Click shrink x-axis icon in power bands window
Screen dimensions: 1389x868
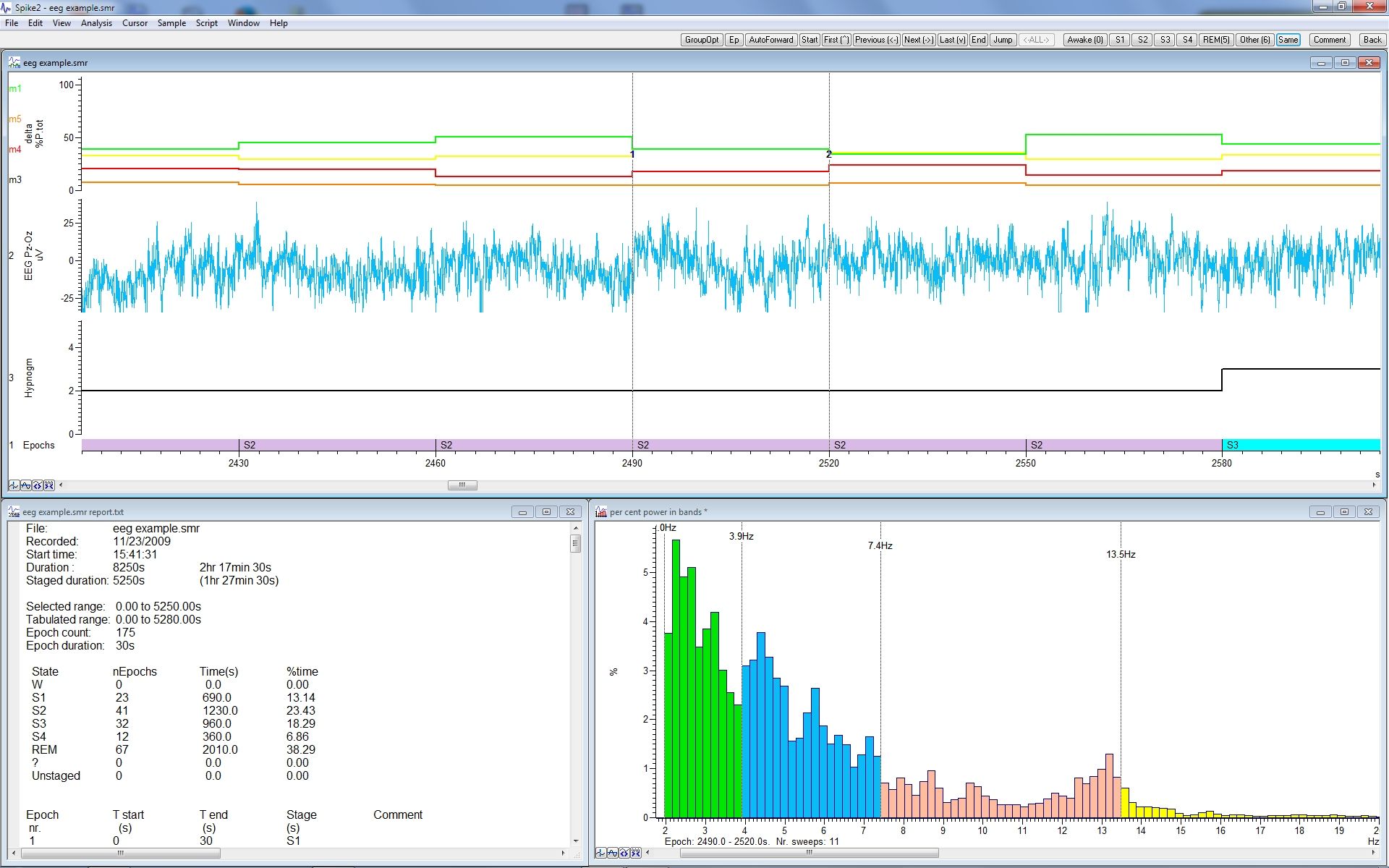coord(635,853)
